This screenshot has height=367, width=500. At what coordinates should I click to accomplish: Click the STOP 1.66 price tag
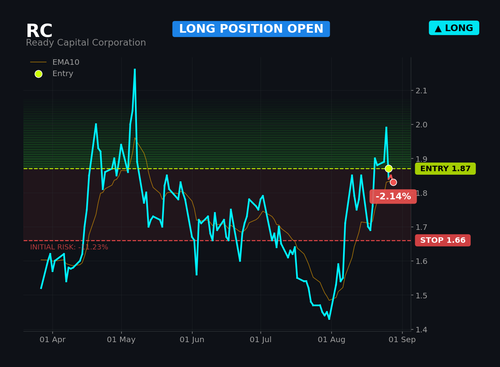[x=443, y=240]
